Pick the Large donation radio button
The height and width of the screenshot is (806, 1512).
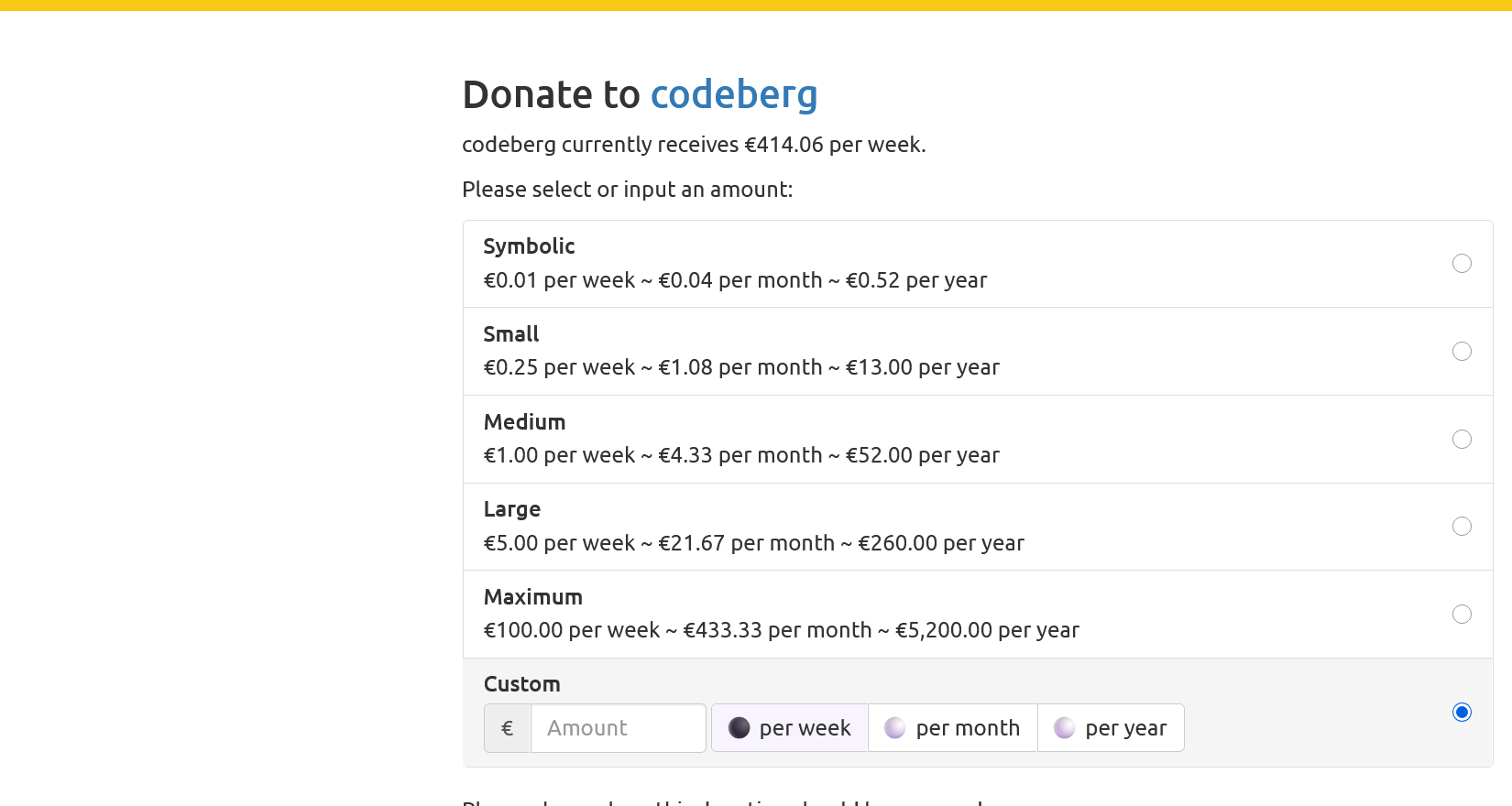tap(1462, 527)
